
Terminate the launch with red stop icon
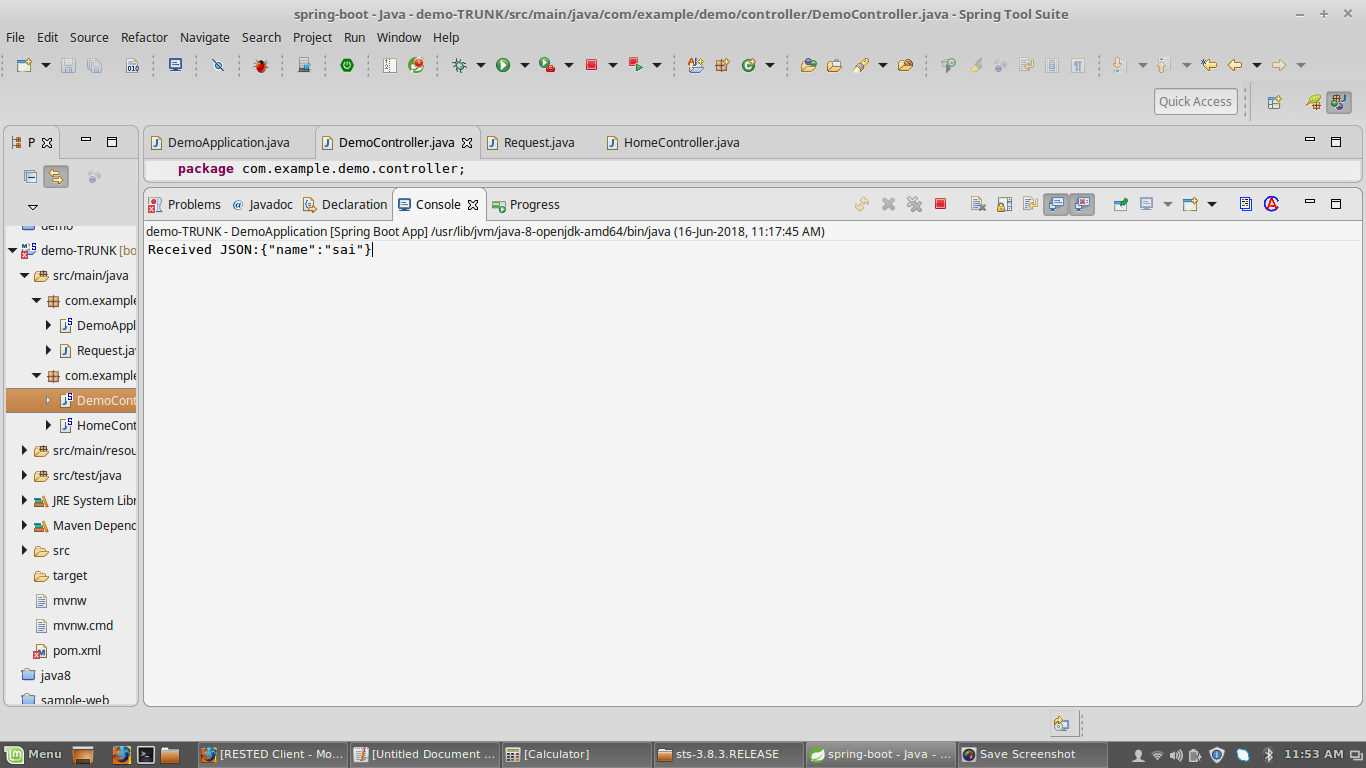pos(938,204)
